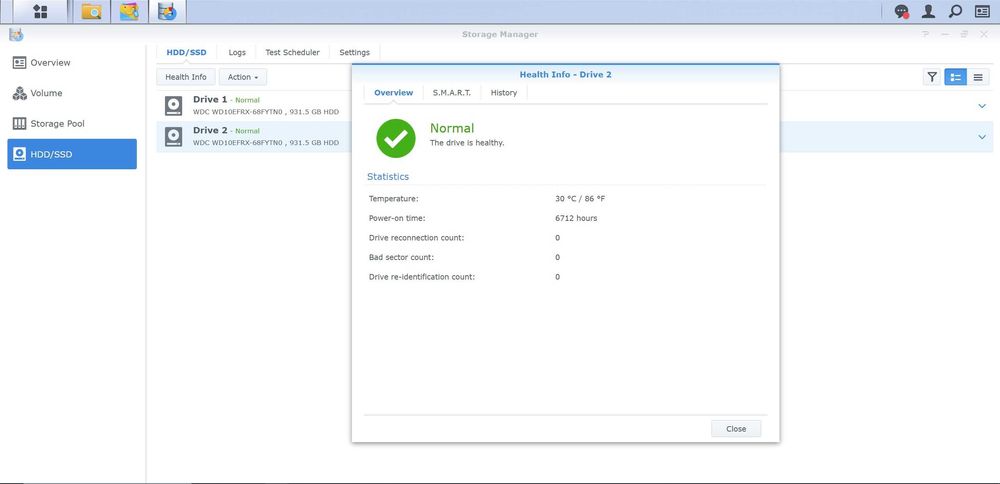Select Drive 1 disk icon
This screenshot has height=484, width=1000.
173,106
